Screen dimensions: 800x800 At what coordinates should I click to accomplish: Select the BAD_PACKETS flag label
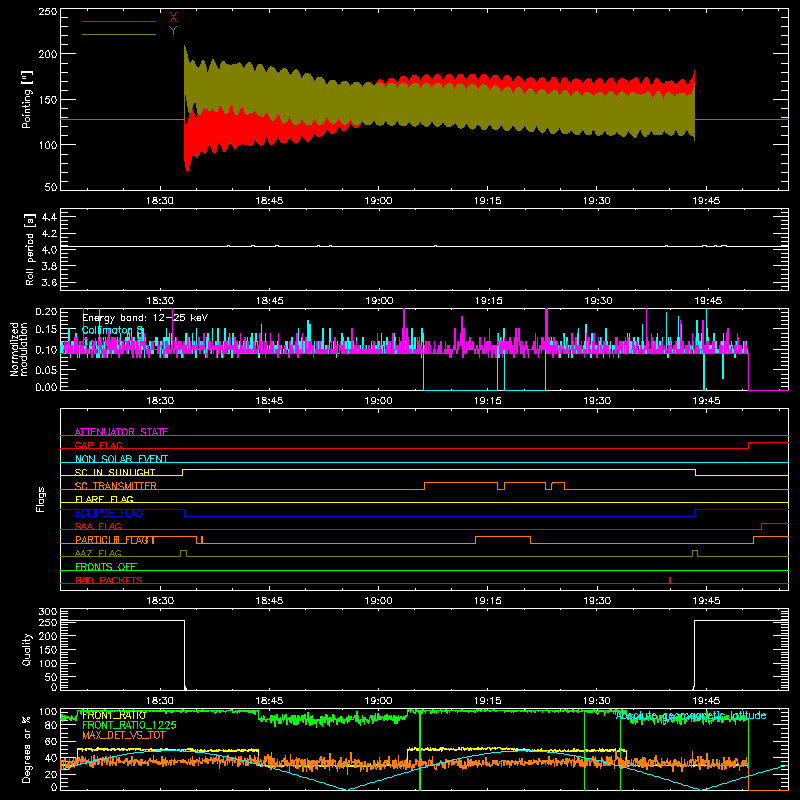(x=109, y=580)
